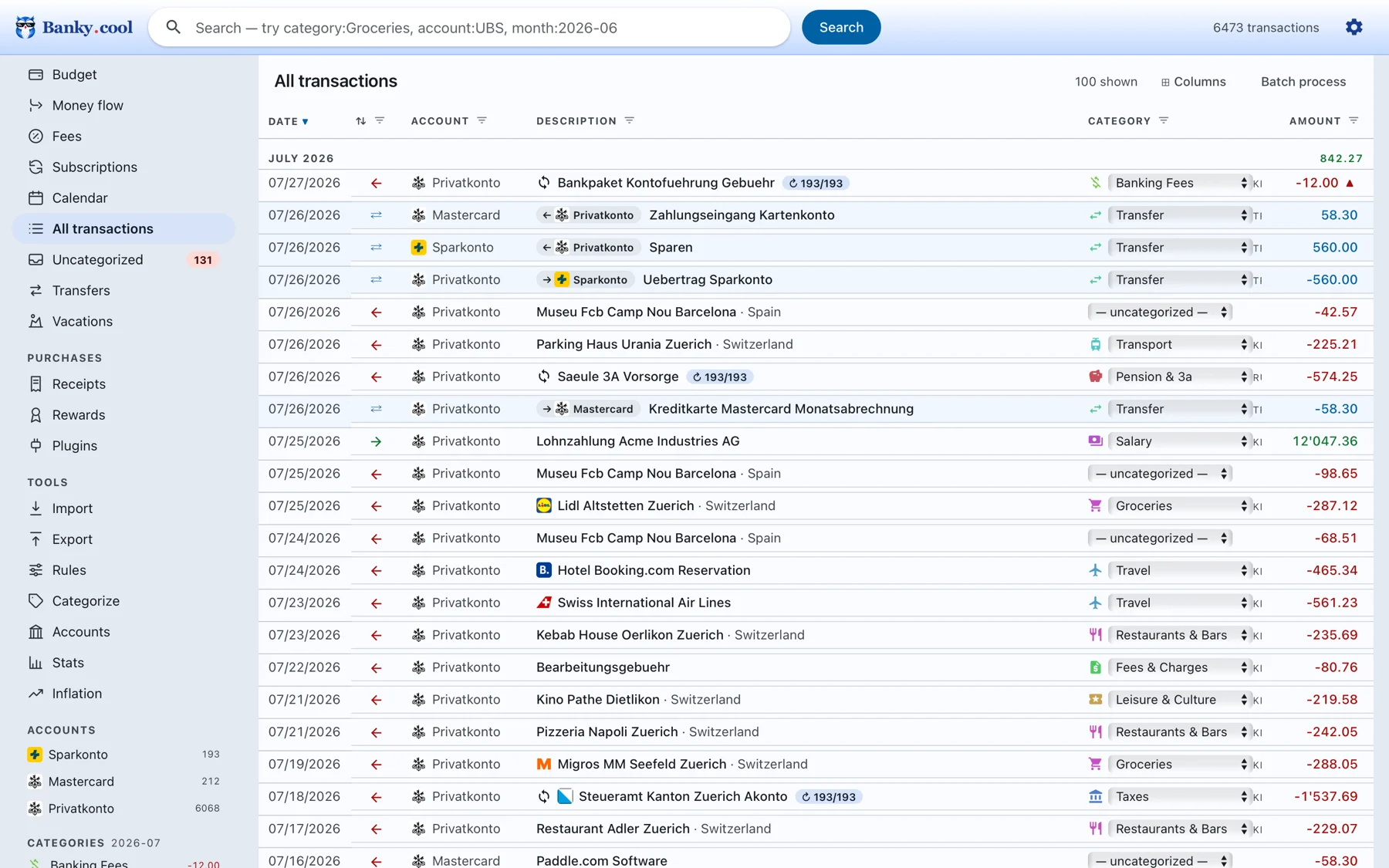Open the Columns chooser
The image size is (1389, 868).
pos(1193,82)
